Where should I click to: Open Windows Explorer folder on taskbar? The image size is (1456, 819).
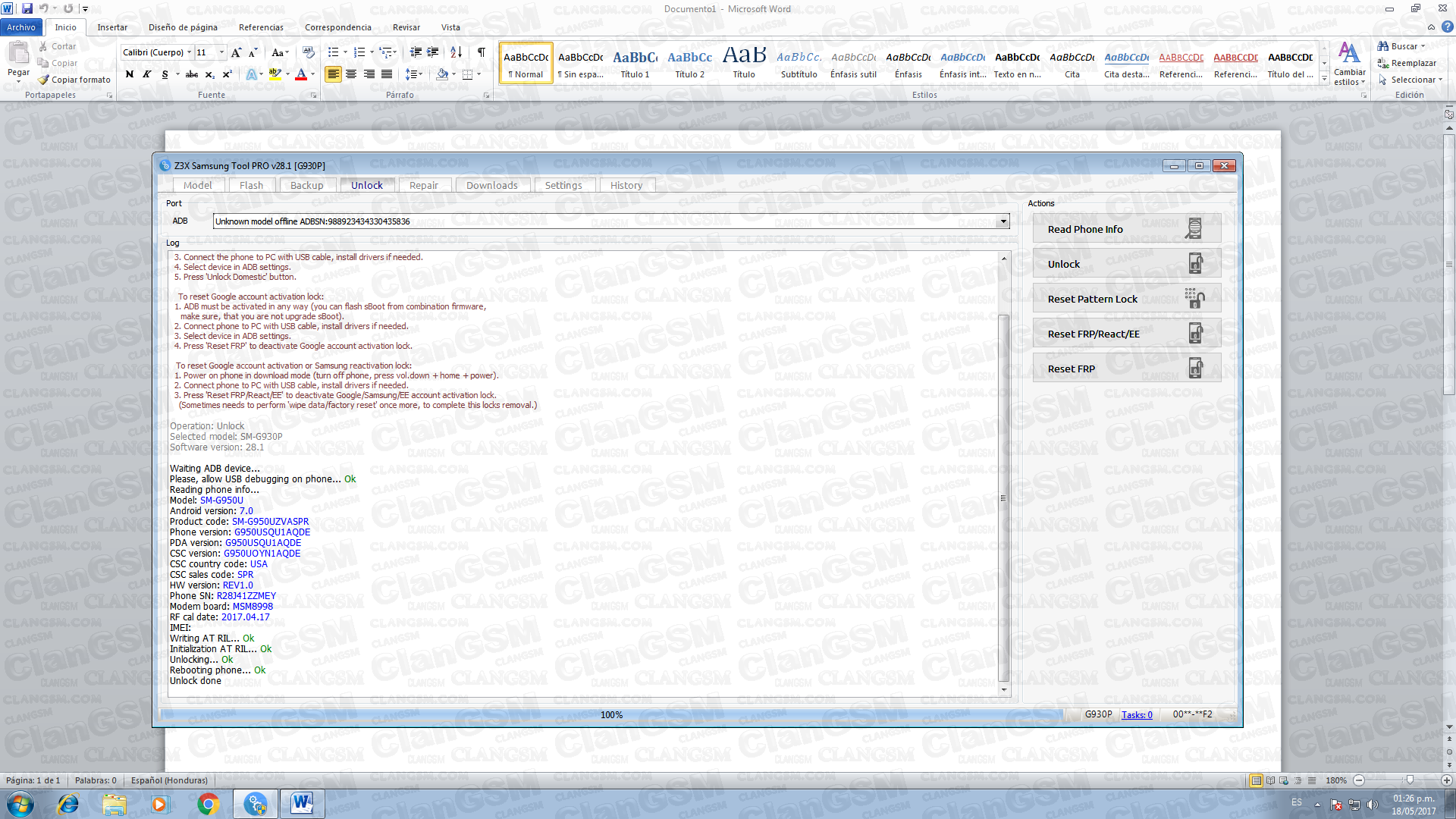pos(115,804)
